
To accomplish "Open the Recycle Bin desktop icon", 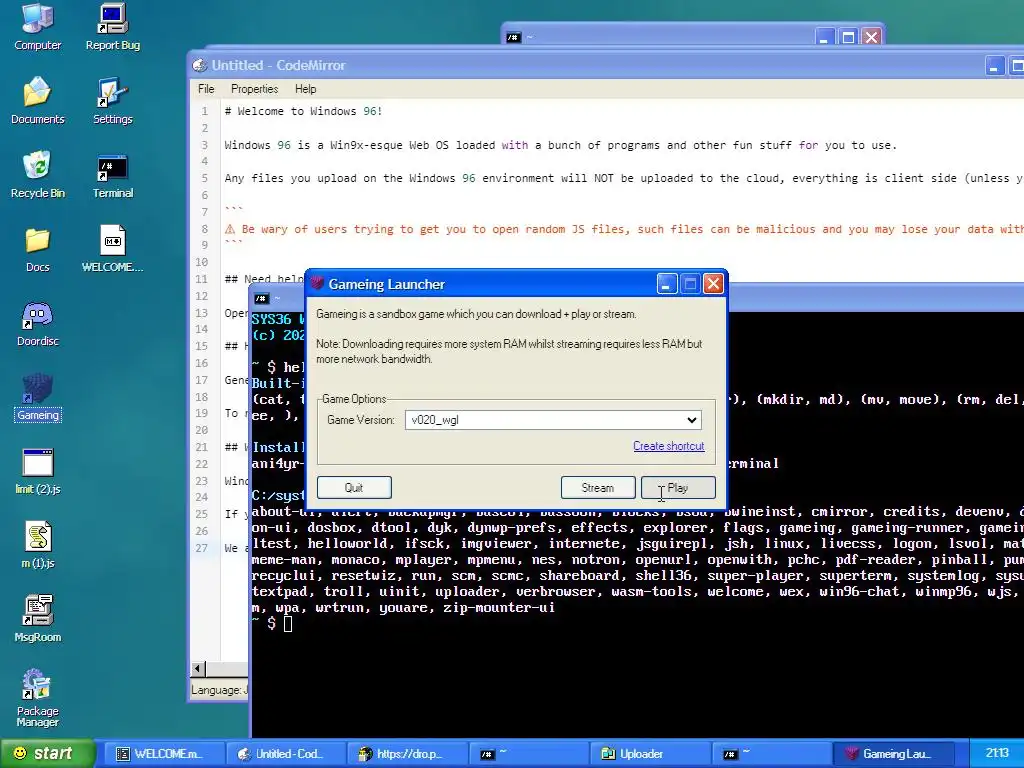I will coord(37,174).
